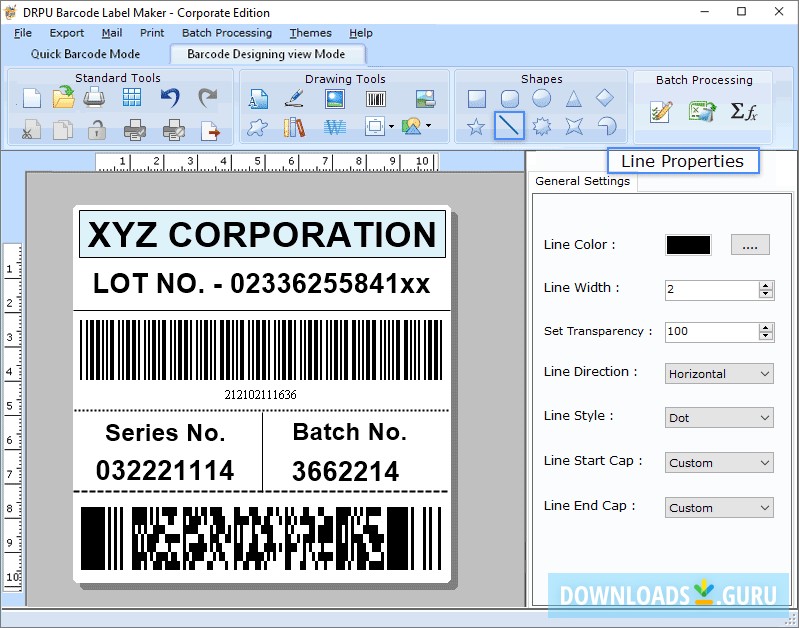Insert a barcode with the barcode tool
Viewport: 799px width, 628px height.
coord(376,98)
